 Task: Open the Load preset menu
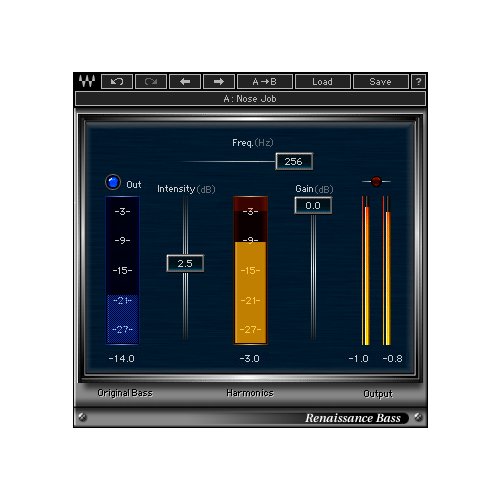[323, 81]
